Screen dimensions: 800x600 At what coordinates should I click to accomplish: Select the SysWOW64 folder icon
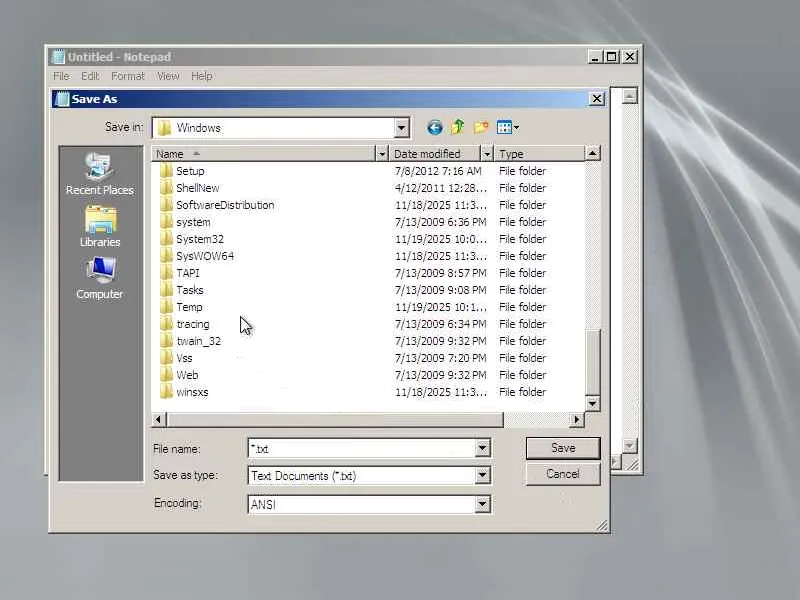pyautogui.click(x=166, y=256)
